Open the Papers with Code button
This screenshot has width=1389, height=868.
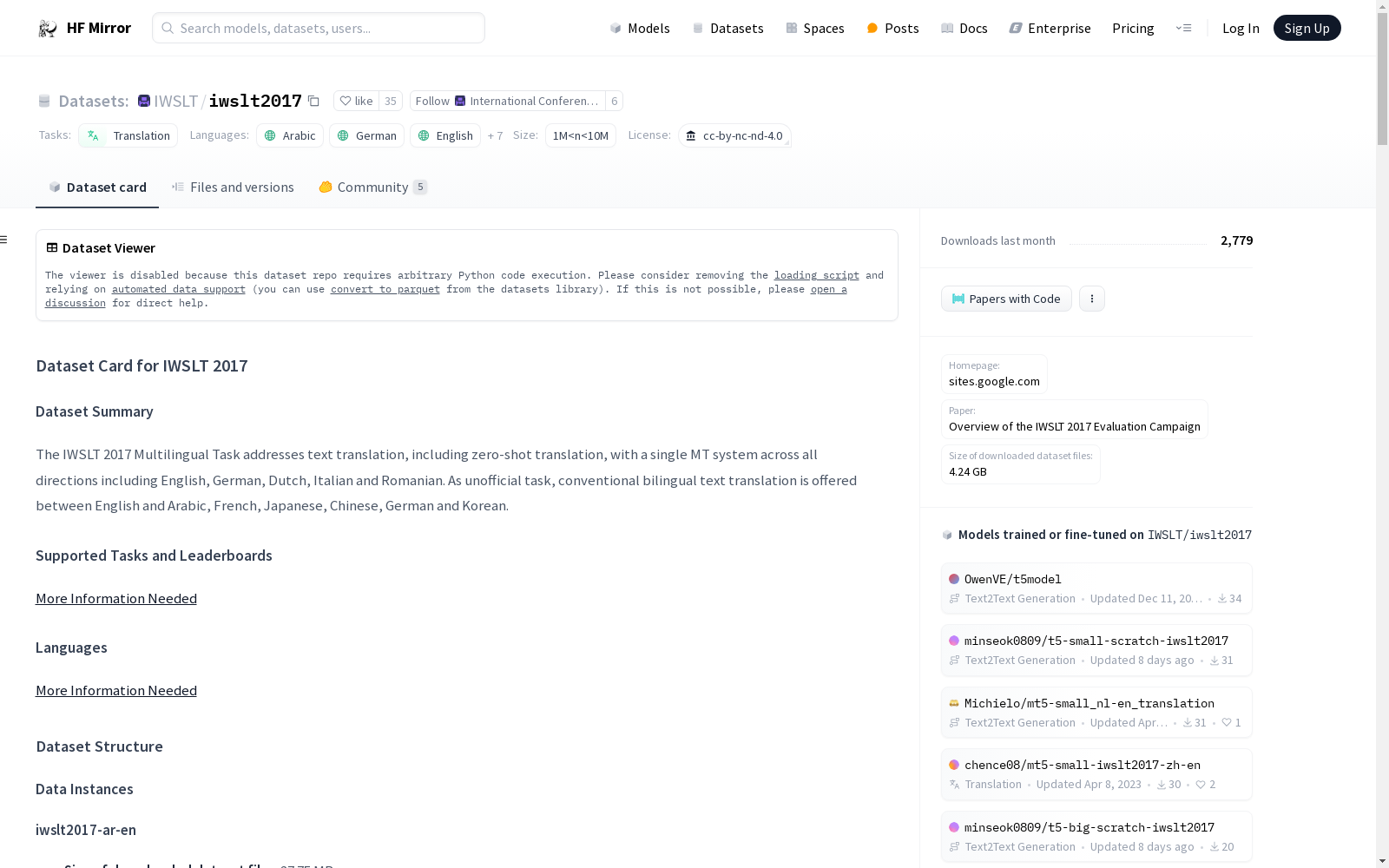click(x=1006, y=299)
